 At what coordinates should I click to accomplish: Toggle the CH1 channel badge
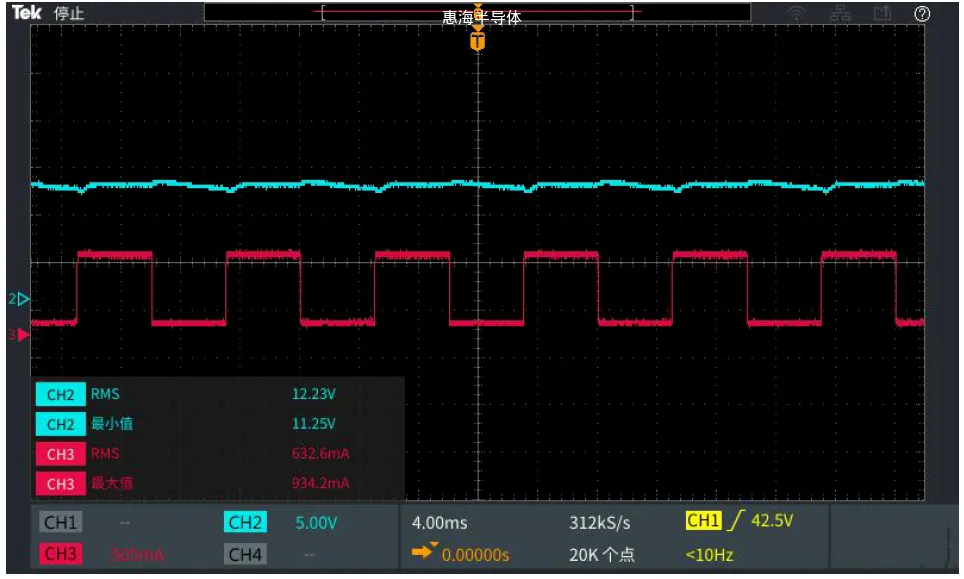point(60,523)
